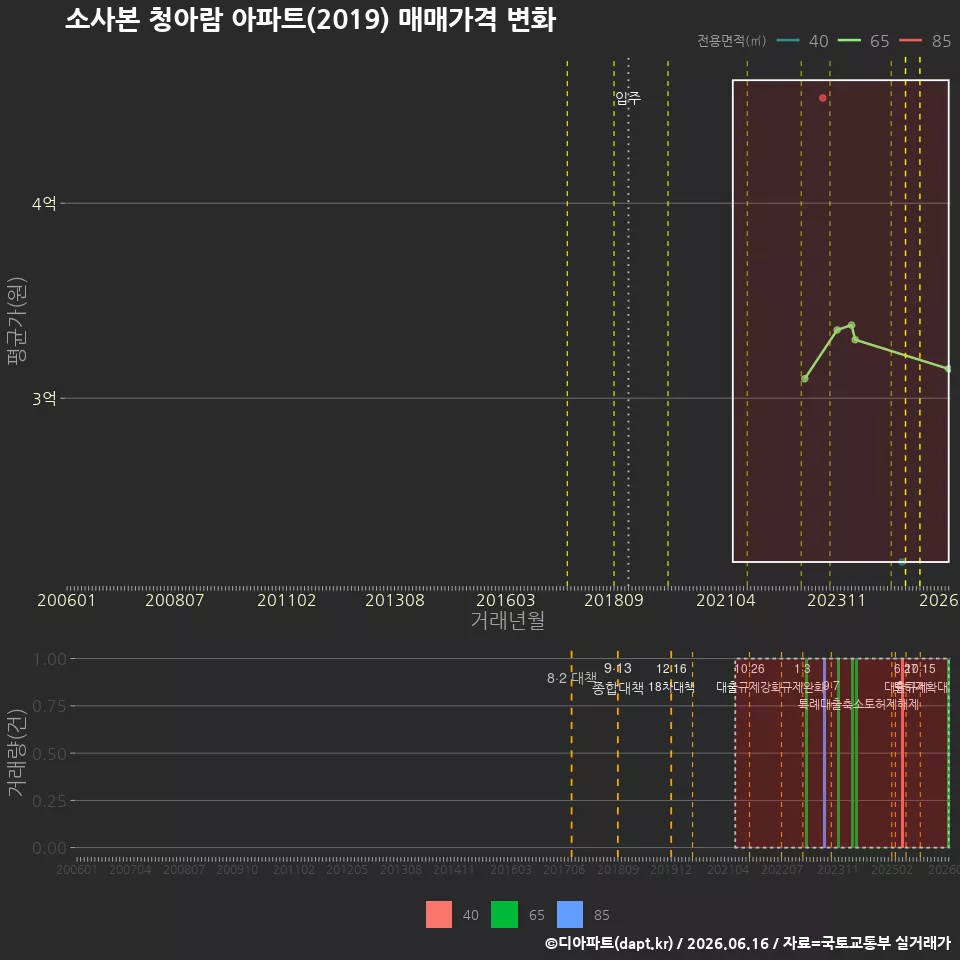
Task: Select the first point of the green 65㎡ line
Action: click(804, 379)
